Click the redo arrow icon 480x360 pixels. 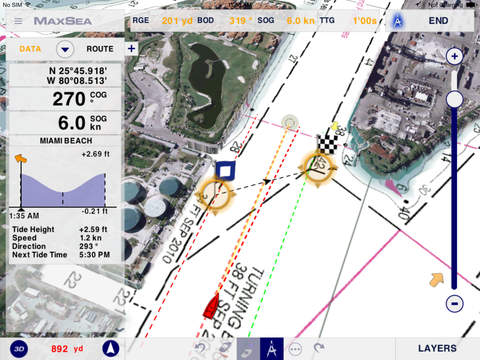click(319, 348)
